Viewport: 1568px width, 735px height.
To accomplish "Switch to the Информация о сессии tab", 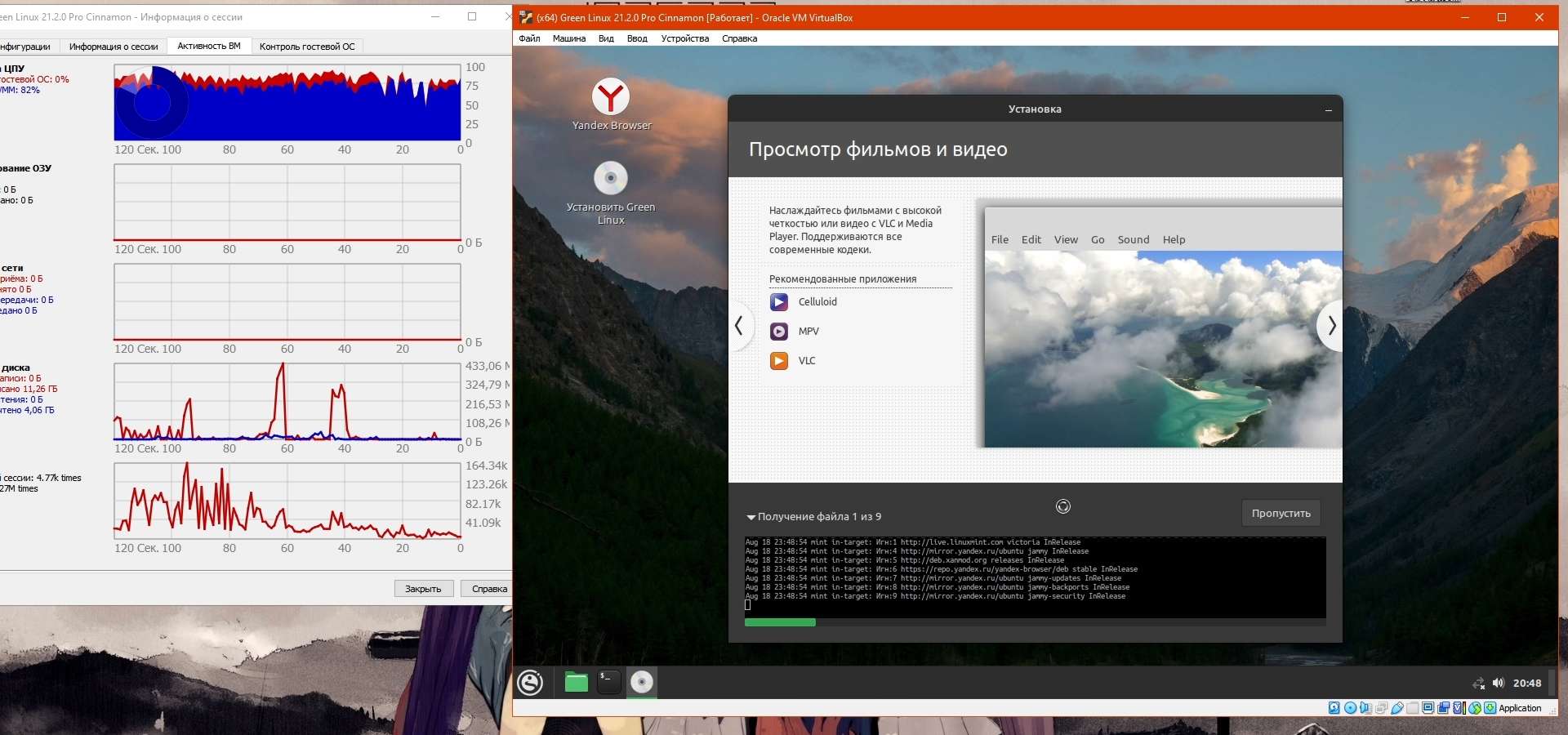I will 114,47.
